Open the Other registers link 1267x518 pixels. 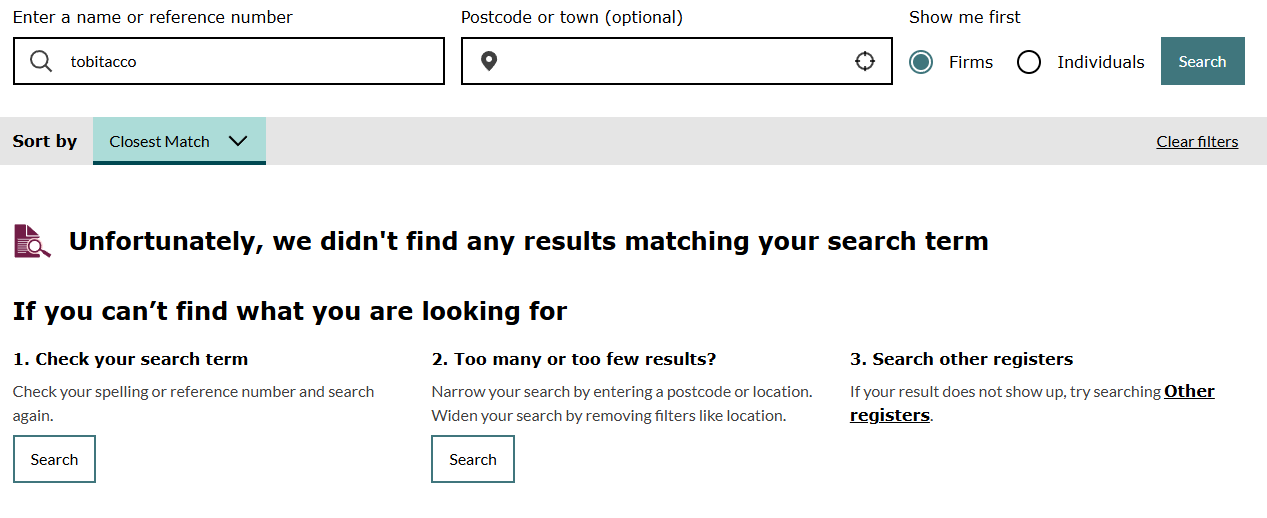(1189, 391)
